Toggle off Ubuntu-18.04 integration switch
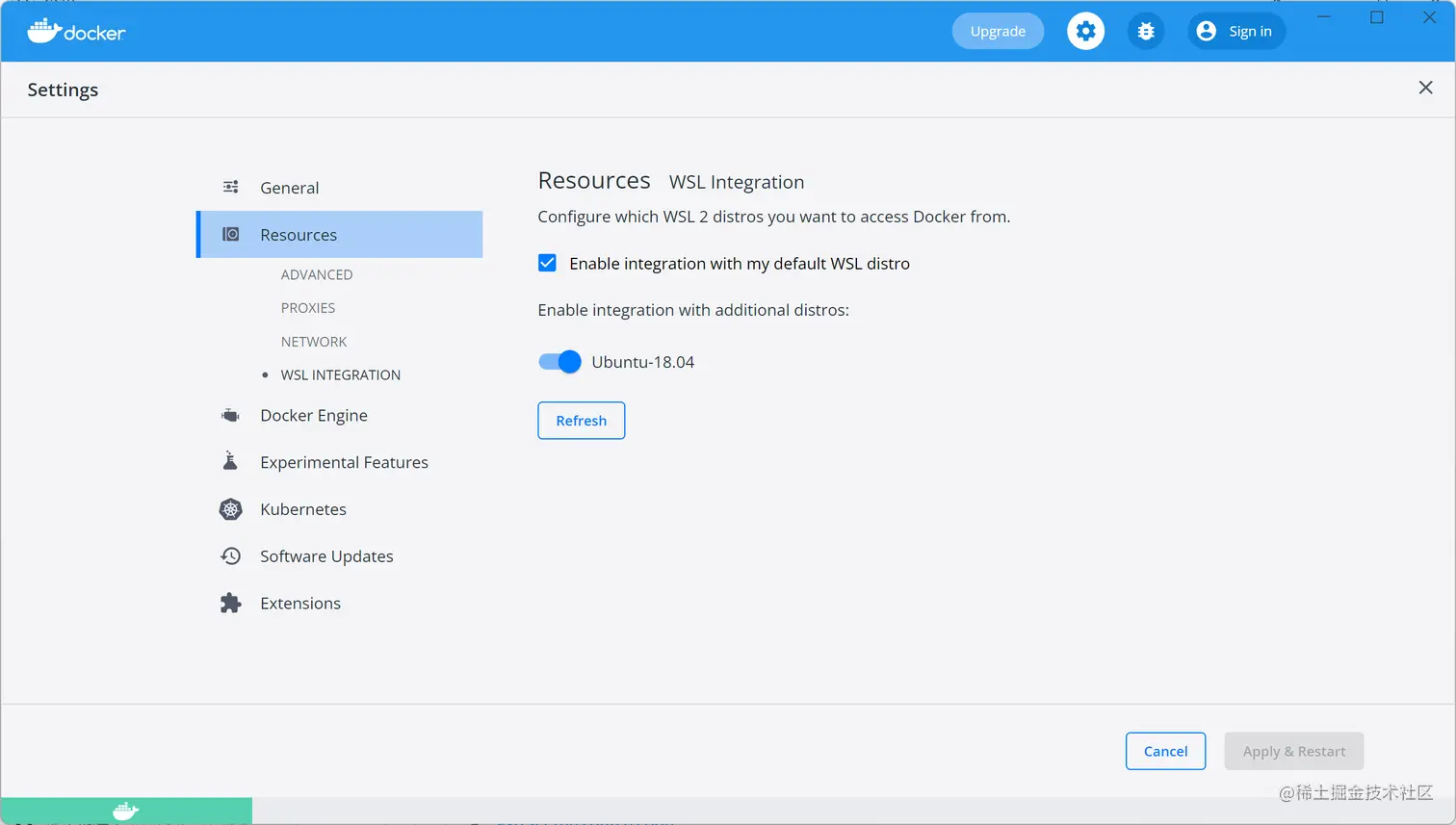 pos(559,362)
